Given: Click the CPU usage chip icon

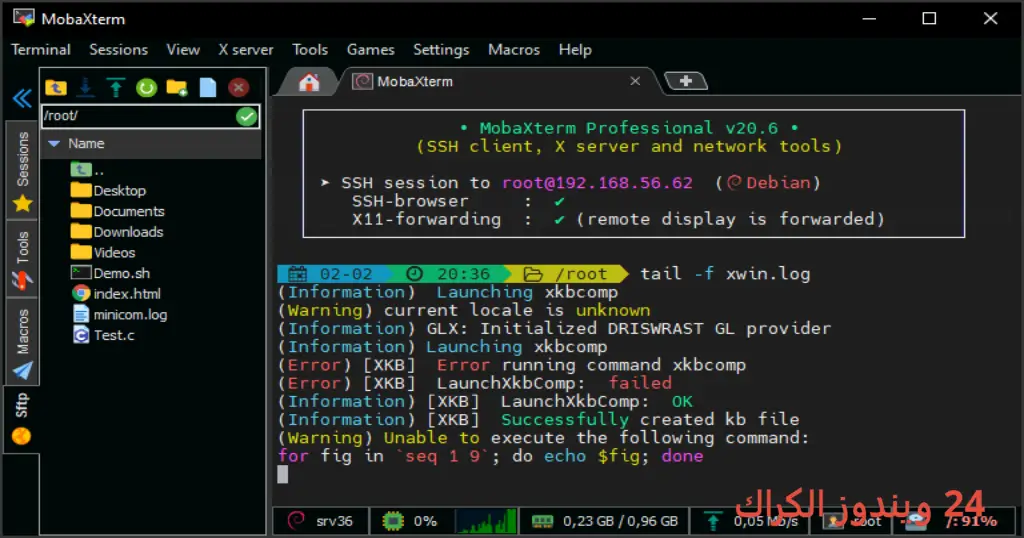Looking at the screenshot, I should click(x=393, y=521).
